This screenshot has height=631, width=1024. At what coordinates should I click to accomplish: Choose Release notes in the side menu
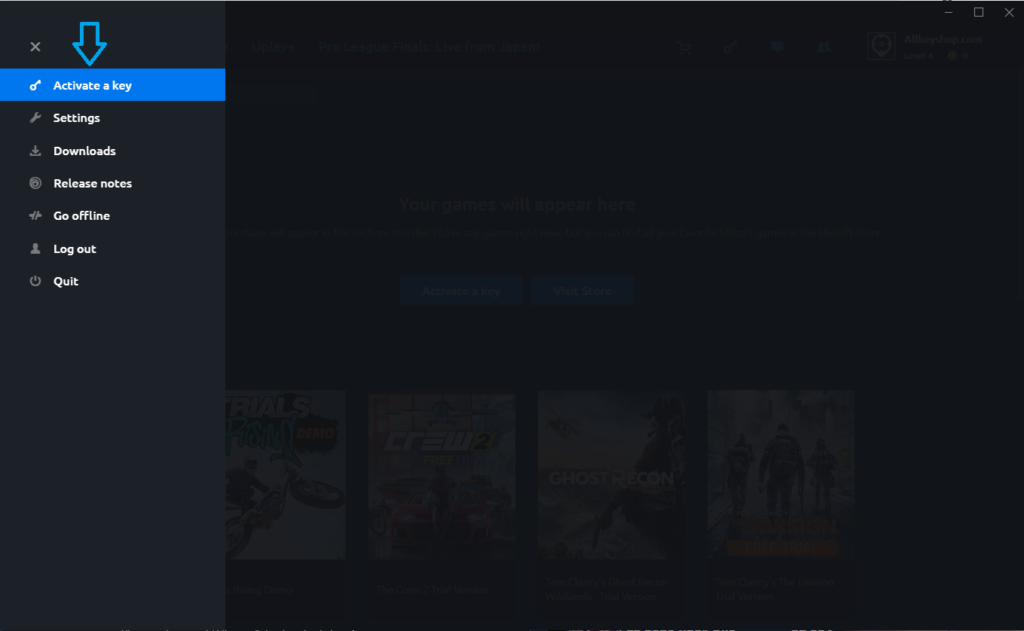(92, 184)
